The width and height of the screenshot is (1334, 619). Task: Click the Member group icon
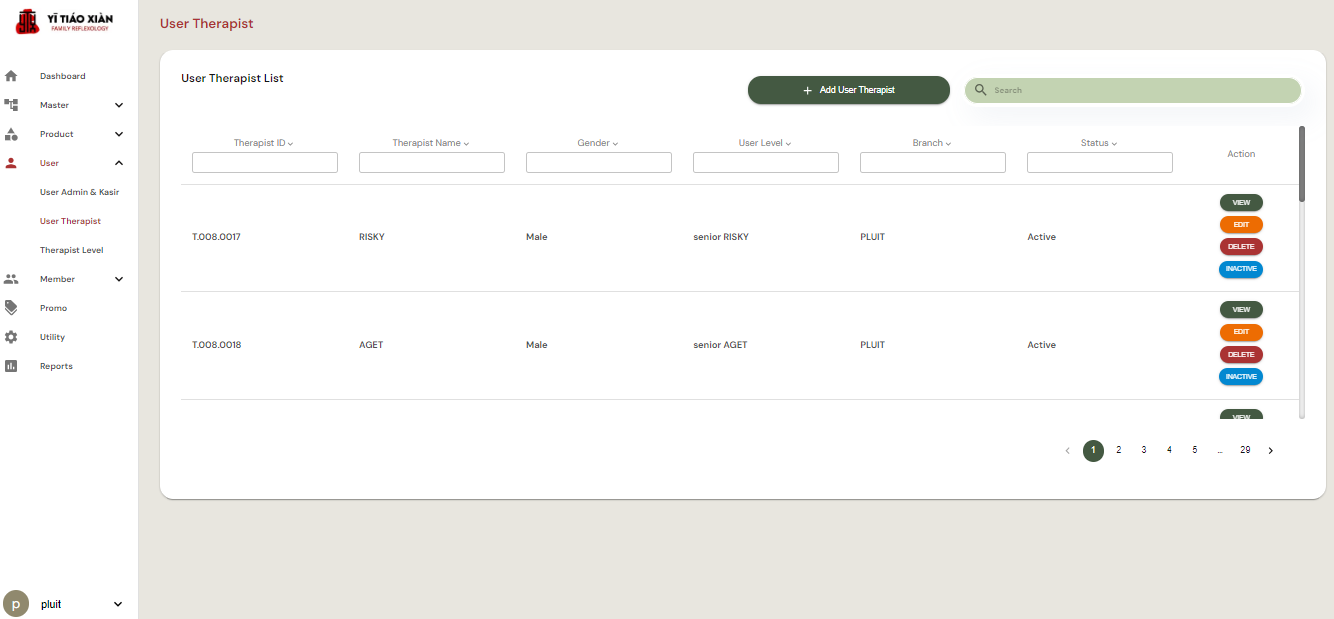point(12,279)
